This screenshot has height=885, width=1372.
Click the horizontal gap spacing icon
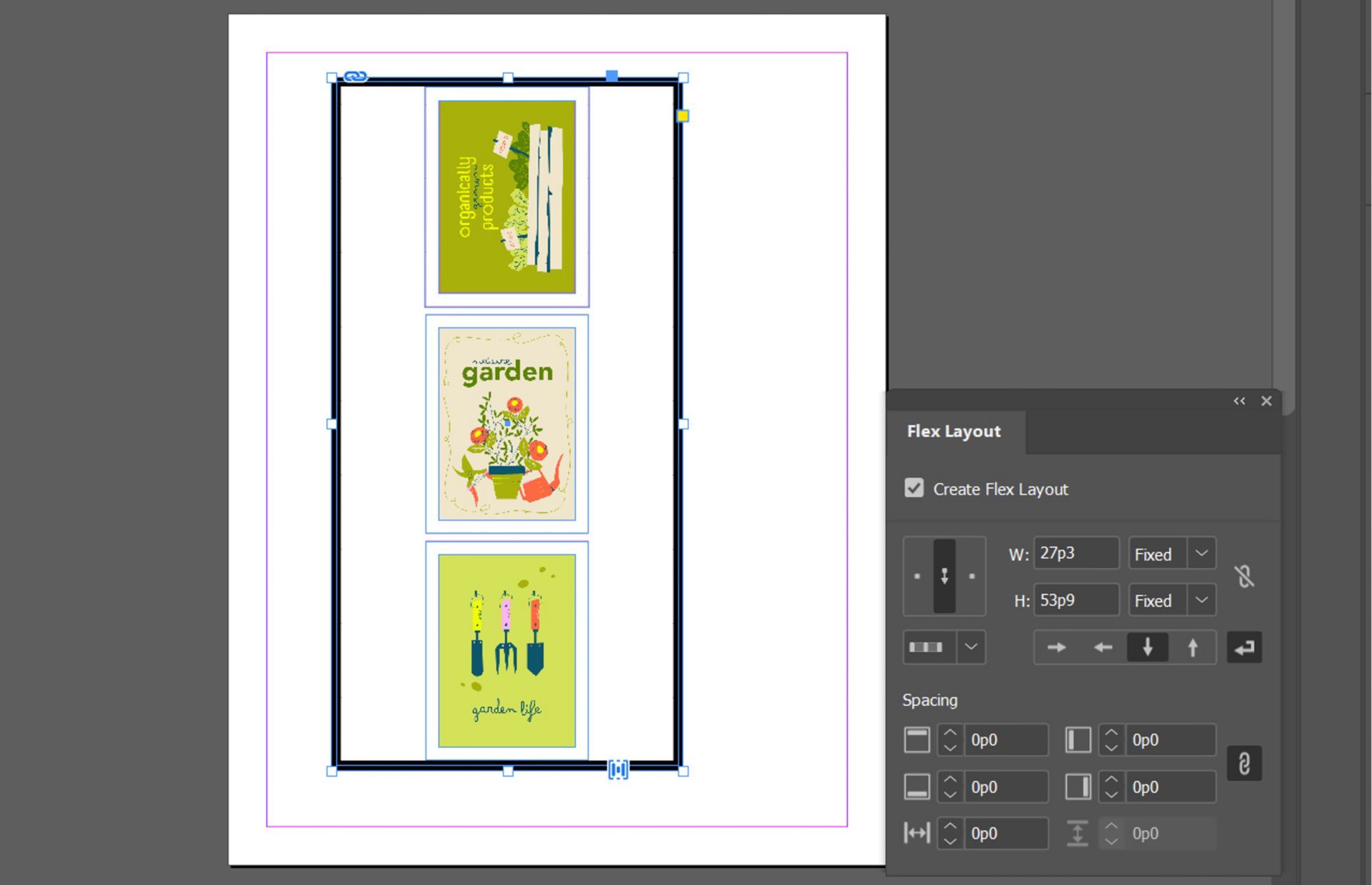click(x=917, y=833)
